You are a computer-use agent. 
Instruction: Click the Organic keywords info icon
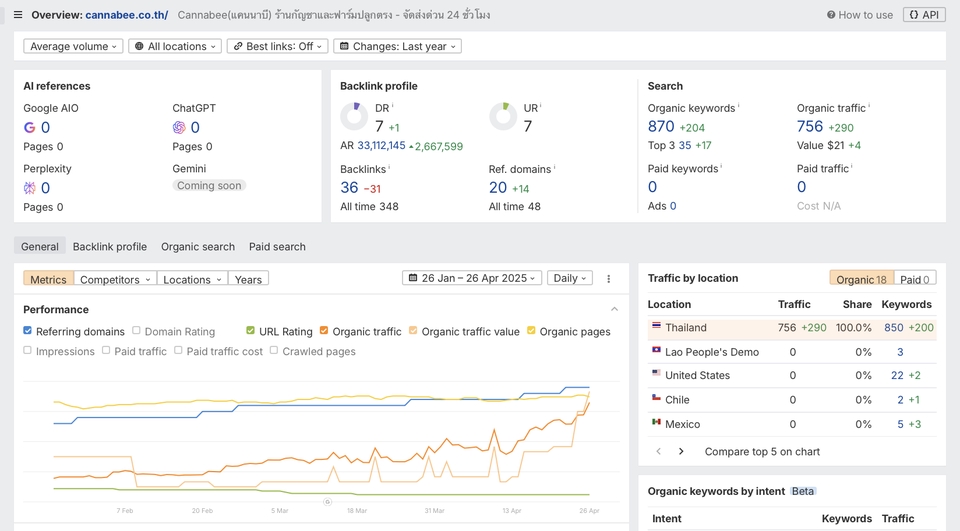[x=738, y=105]
